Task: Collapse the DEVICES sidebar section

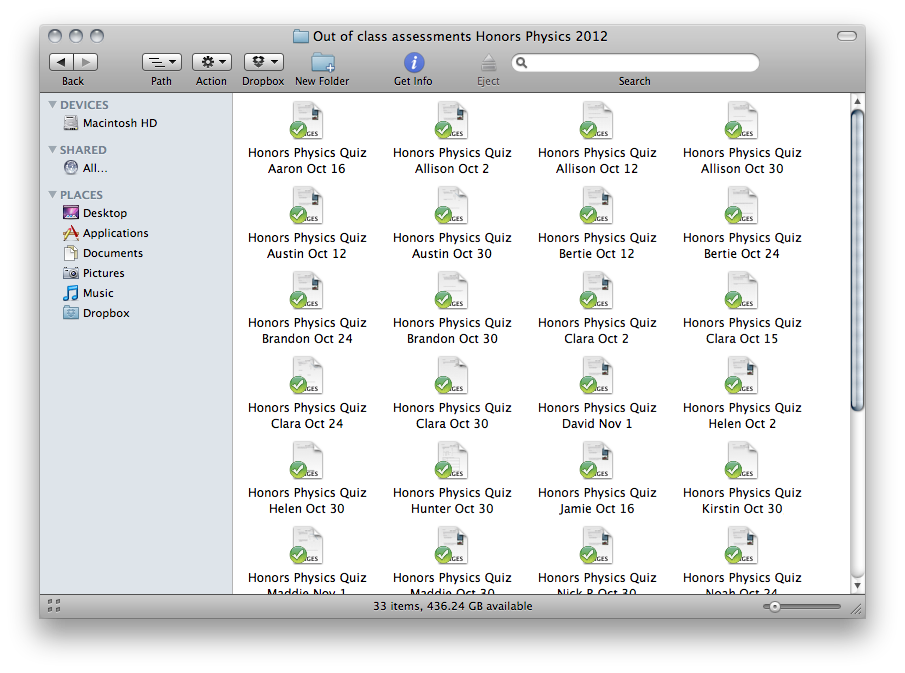Action: [52, 105]
